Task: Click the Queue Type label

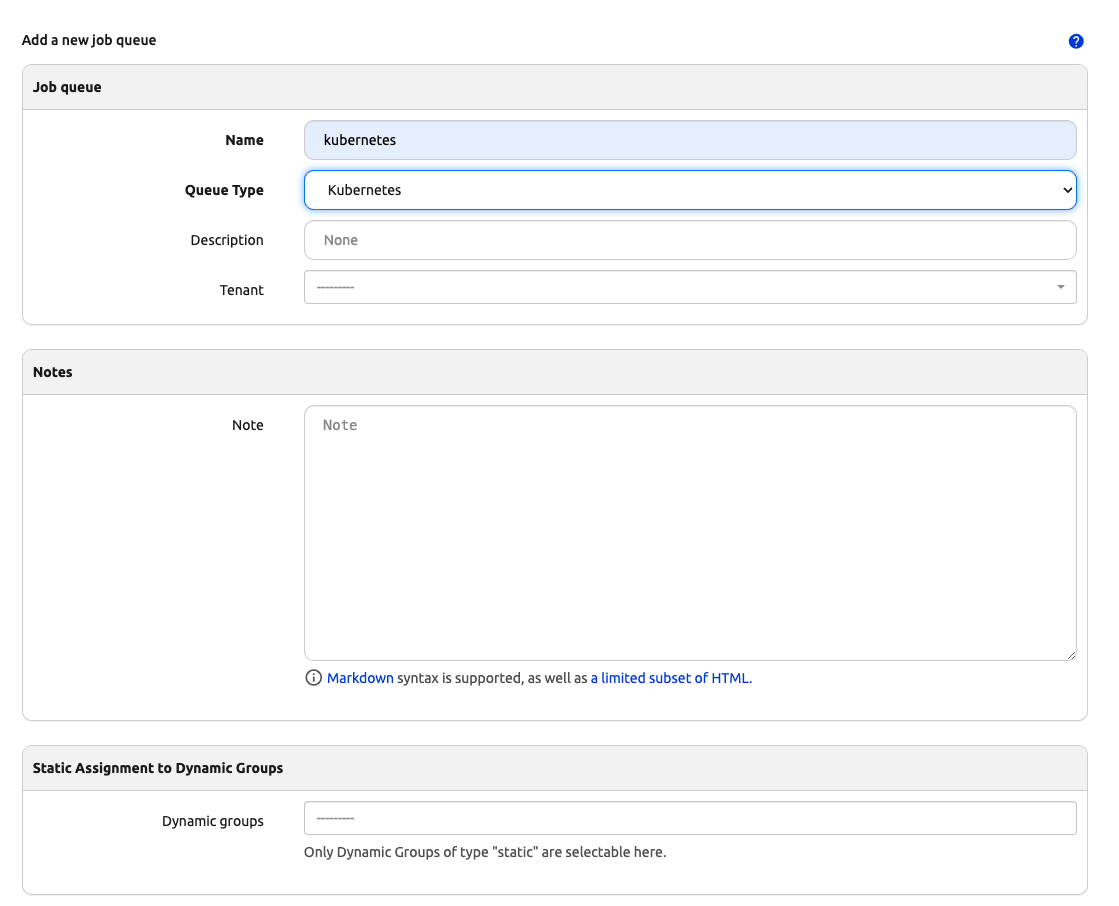Action: (224, 190)
